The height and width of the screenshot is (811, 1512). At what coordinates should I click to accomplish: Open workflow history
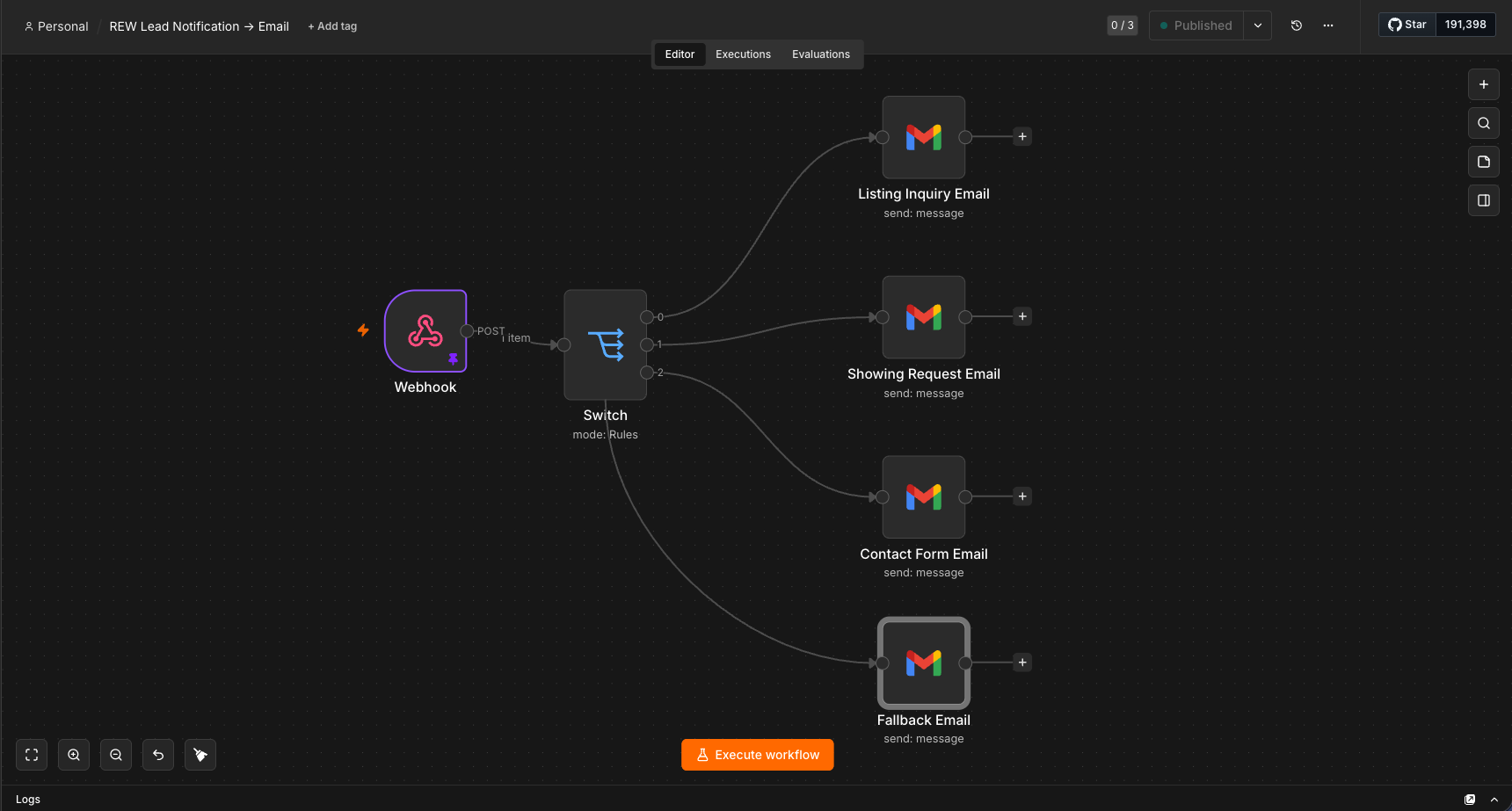(x=1296, y=25)
